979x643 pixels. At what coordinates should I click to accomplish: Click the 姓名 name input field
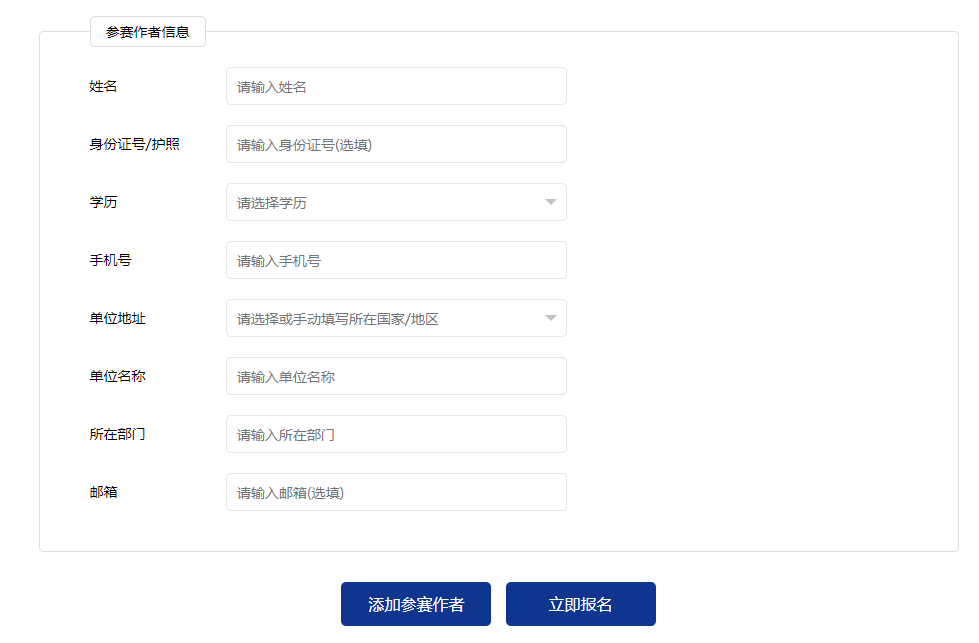tap(395, 86)
